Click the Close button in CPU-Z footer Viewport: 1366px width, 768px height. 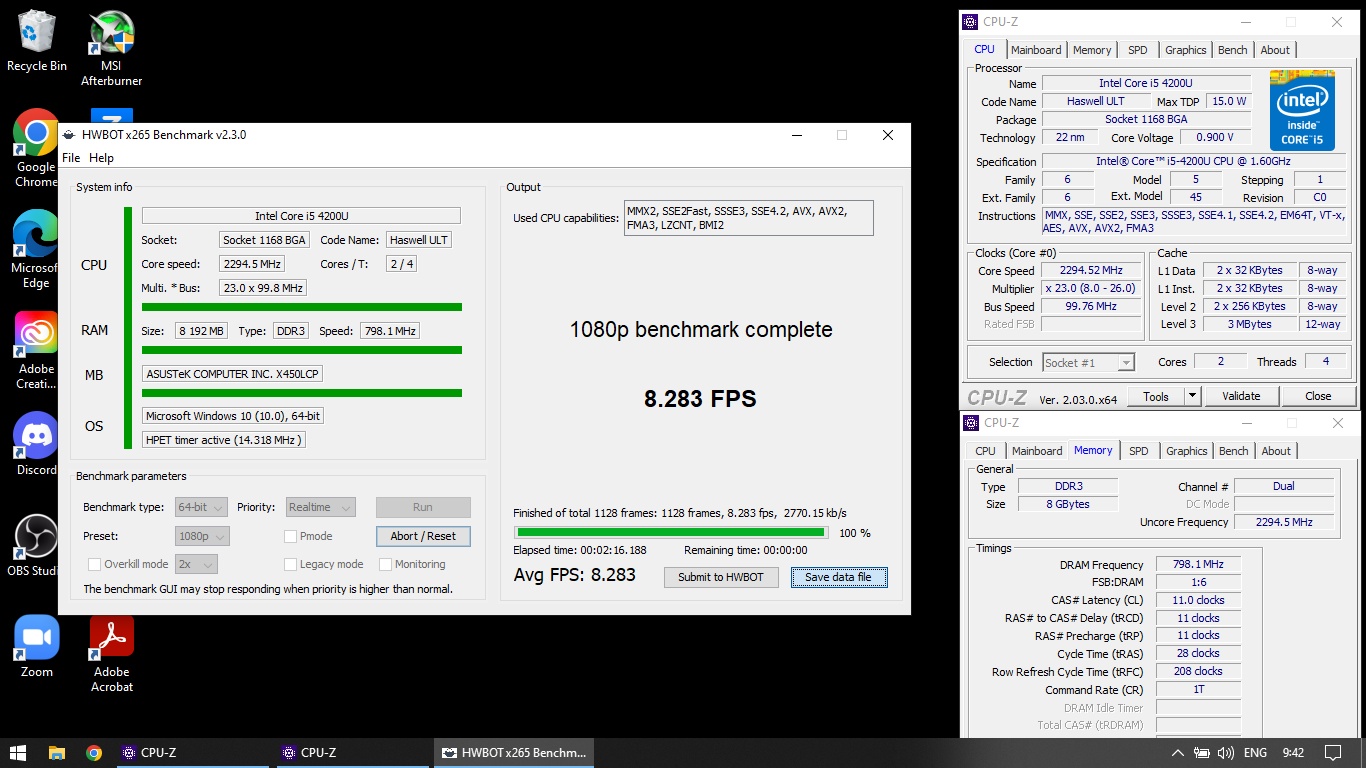1318,396
